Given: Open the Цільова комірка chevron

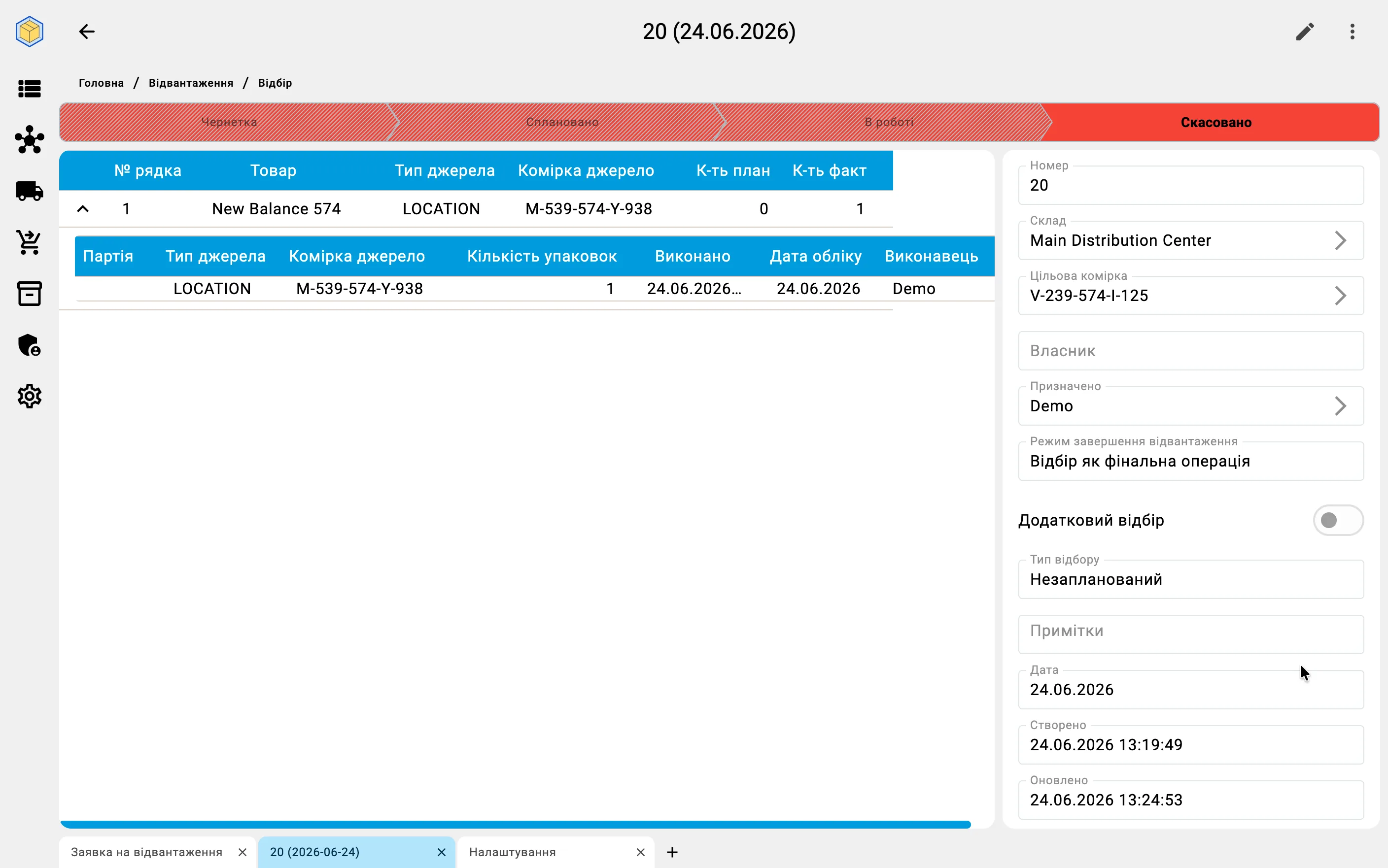Looking at the screenshot, I should point(1340,296).
